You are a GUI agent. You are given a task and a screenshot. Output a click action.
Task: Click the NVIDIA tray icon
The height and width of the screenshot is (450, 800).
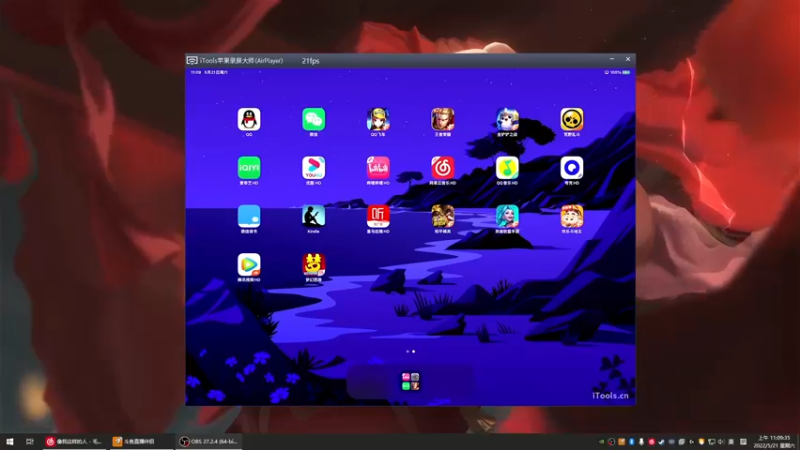602,442
